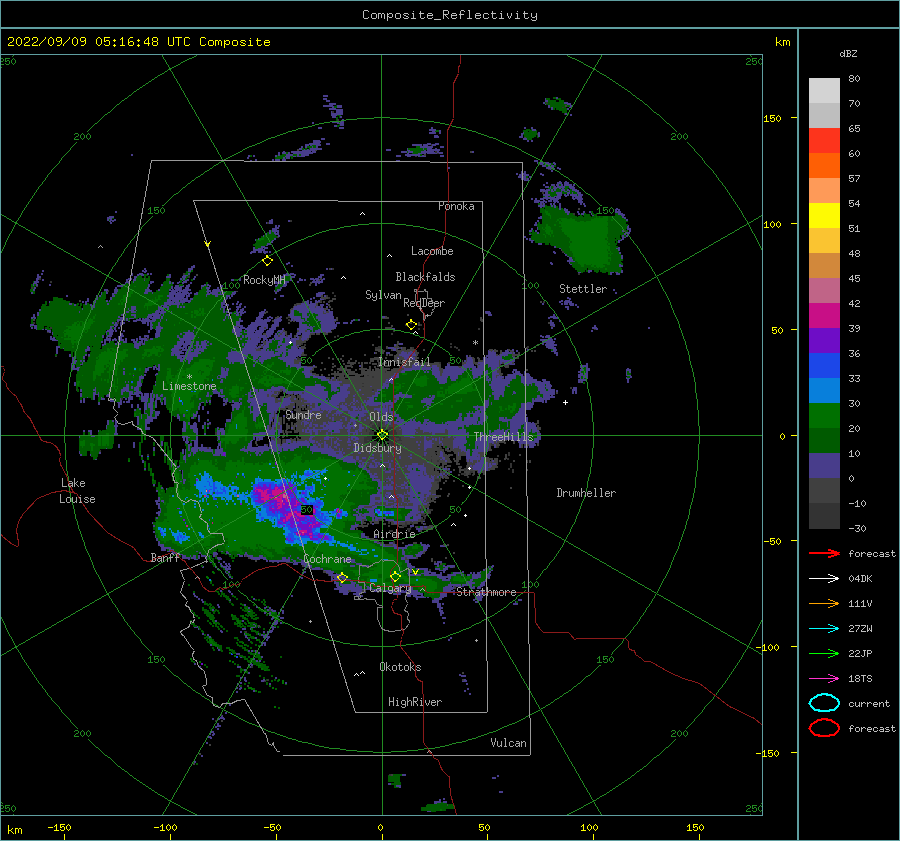
Task: Click the yellow diamond marker below Cochrane
Action: 342,578
